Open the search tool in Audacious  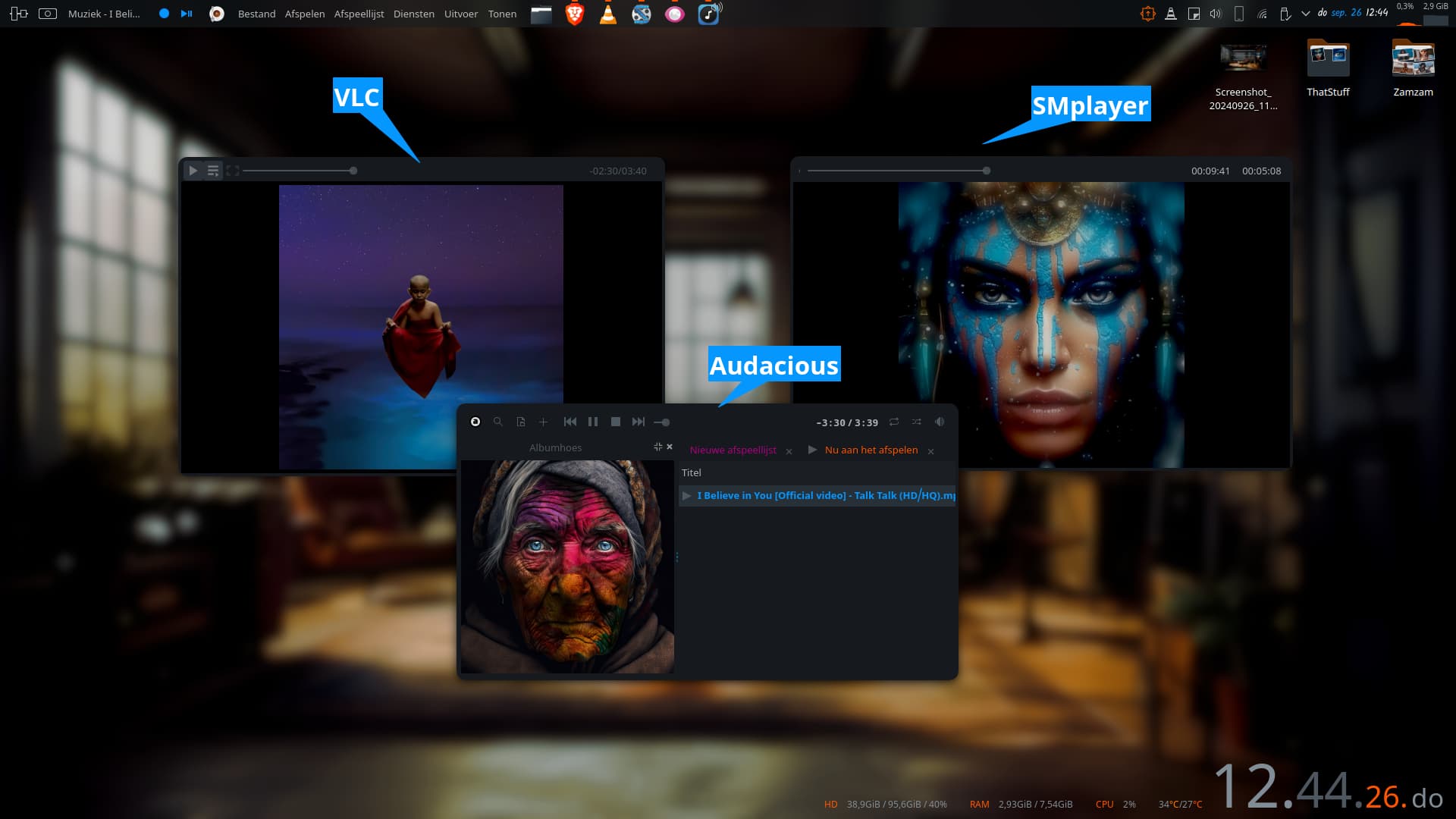(498, 422)
